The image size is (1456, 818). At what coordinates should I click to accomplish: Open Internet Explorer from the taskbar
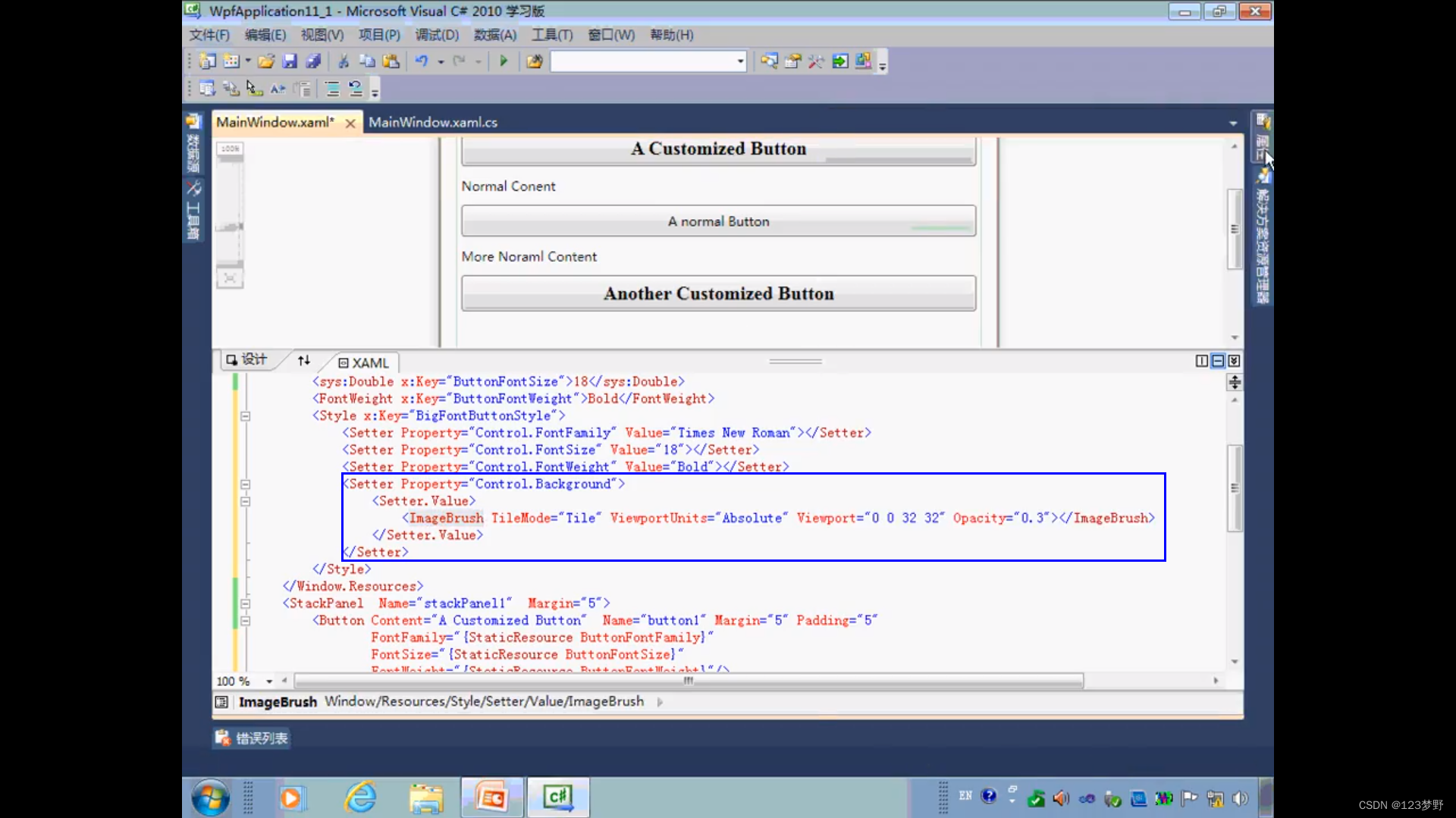pos(360,798)
